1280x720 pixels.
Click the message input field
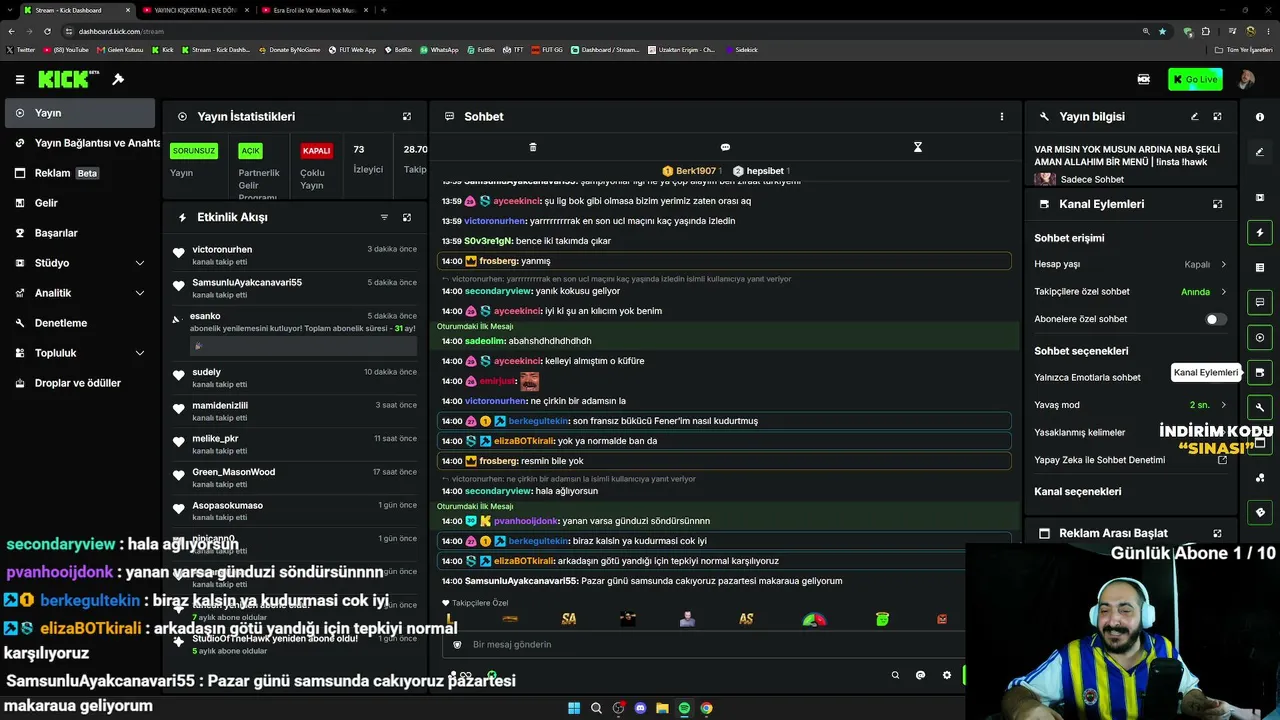pos(705,645)
